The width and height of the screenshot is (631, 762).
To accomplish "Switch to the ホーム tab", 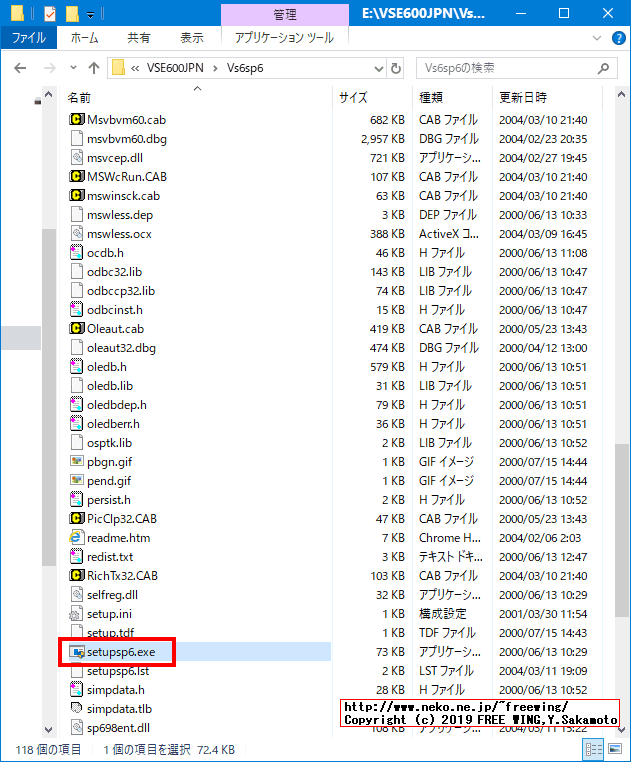I will pyautogui.click(x=84, y=37).
